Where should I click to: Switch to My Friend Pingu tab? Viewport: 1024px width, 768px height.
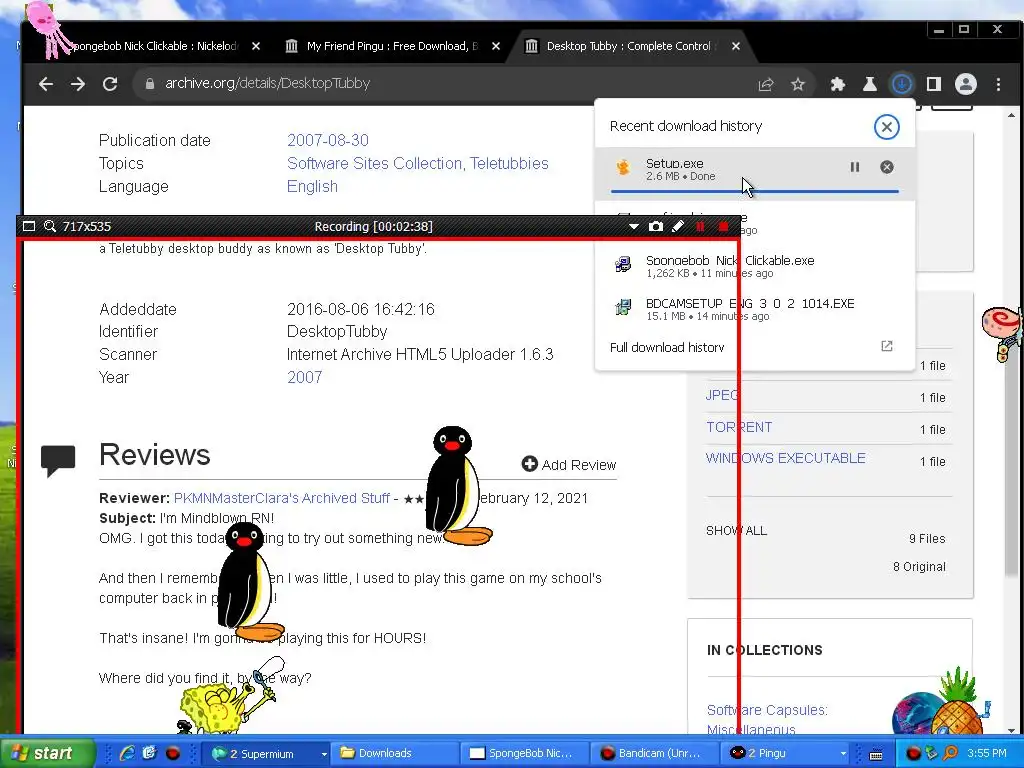[392, 46]
